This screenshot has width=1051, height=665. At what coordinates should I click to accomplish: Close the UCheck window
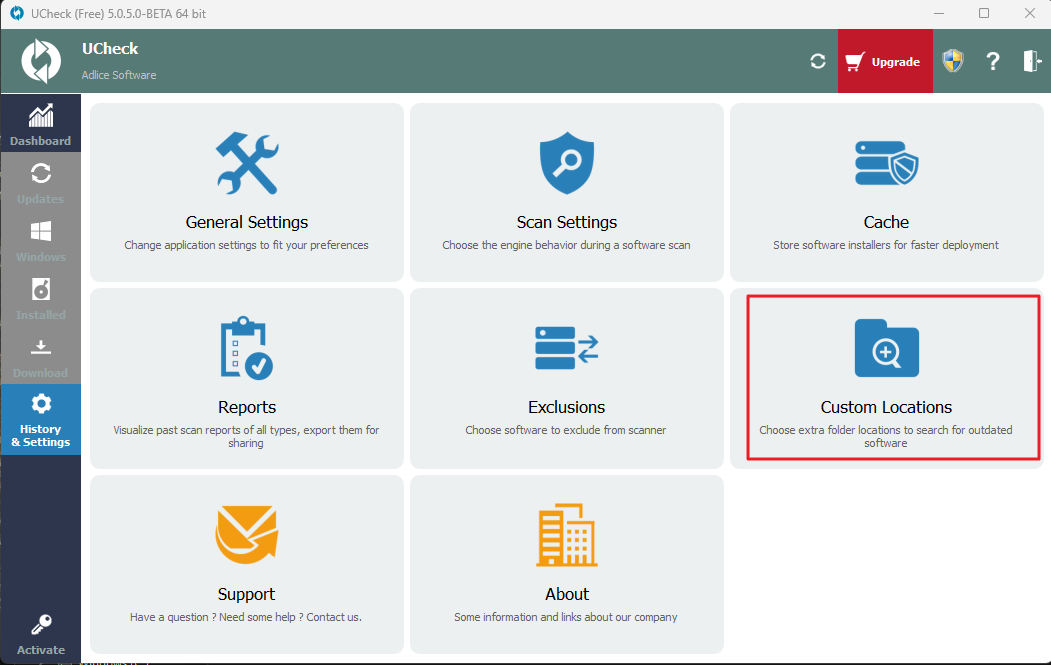pyautogui.click(x=1030, y=13)
